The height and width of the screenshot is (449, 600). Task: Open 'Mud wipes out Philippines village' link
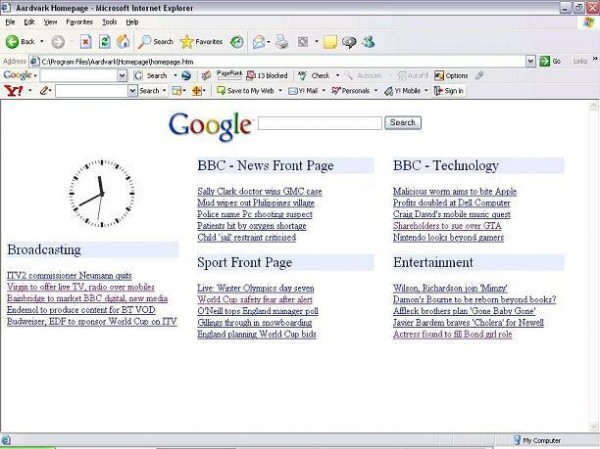(x=256, y=203)
